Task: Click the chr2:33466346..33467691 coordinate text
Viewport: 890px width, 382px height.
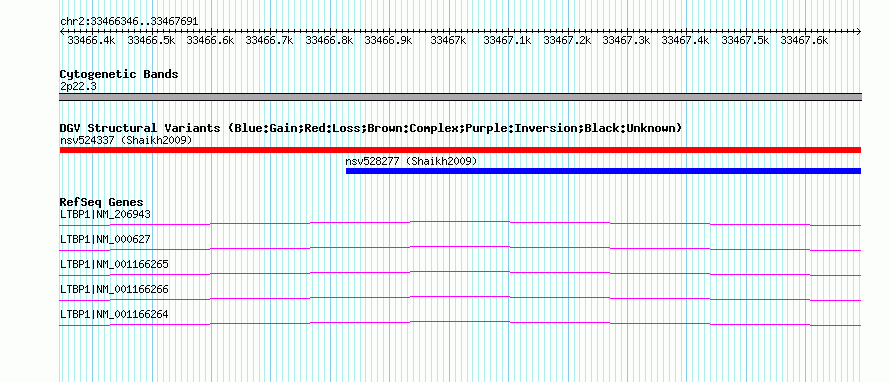Action: (129, 22)
